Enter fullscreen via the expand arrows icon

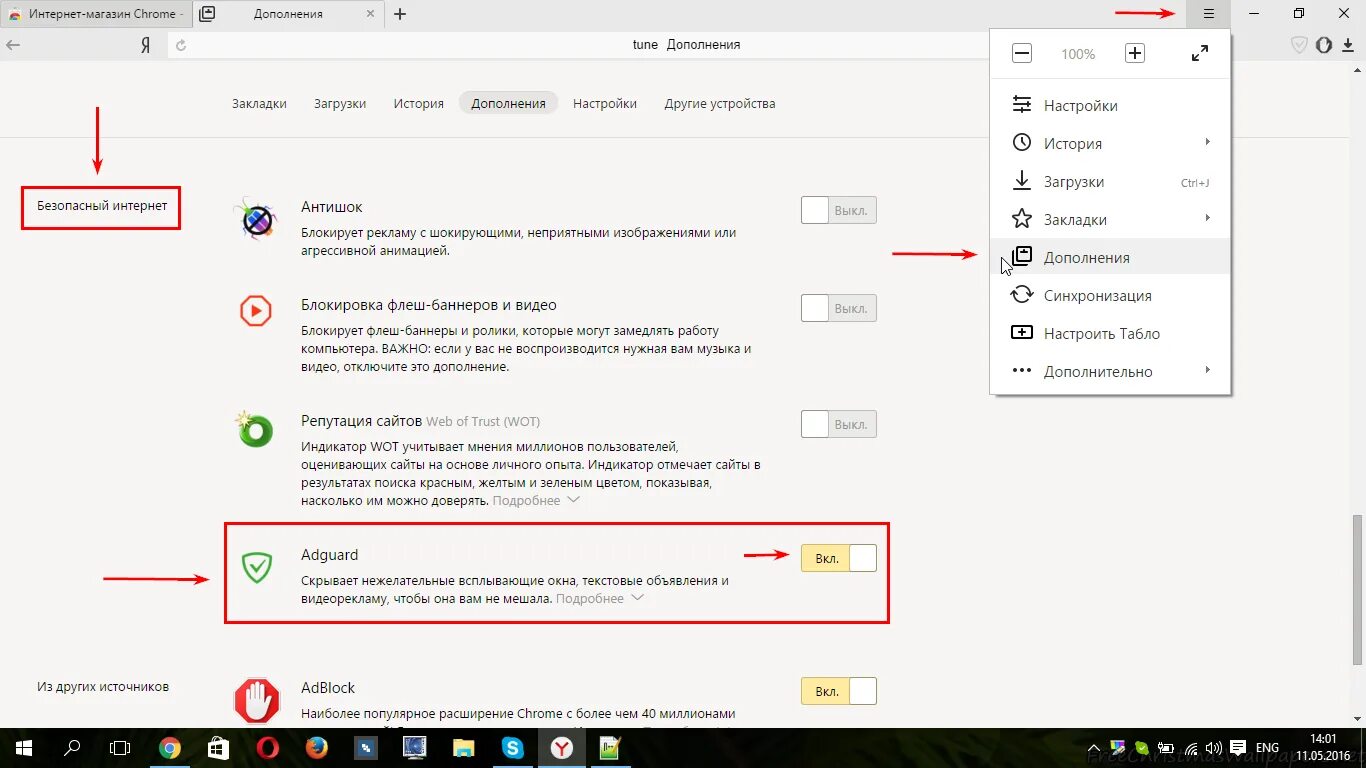[1200, 54]
